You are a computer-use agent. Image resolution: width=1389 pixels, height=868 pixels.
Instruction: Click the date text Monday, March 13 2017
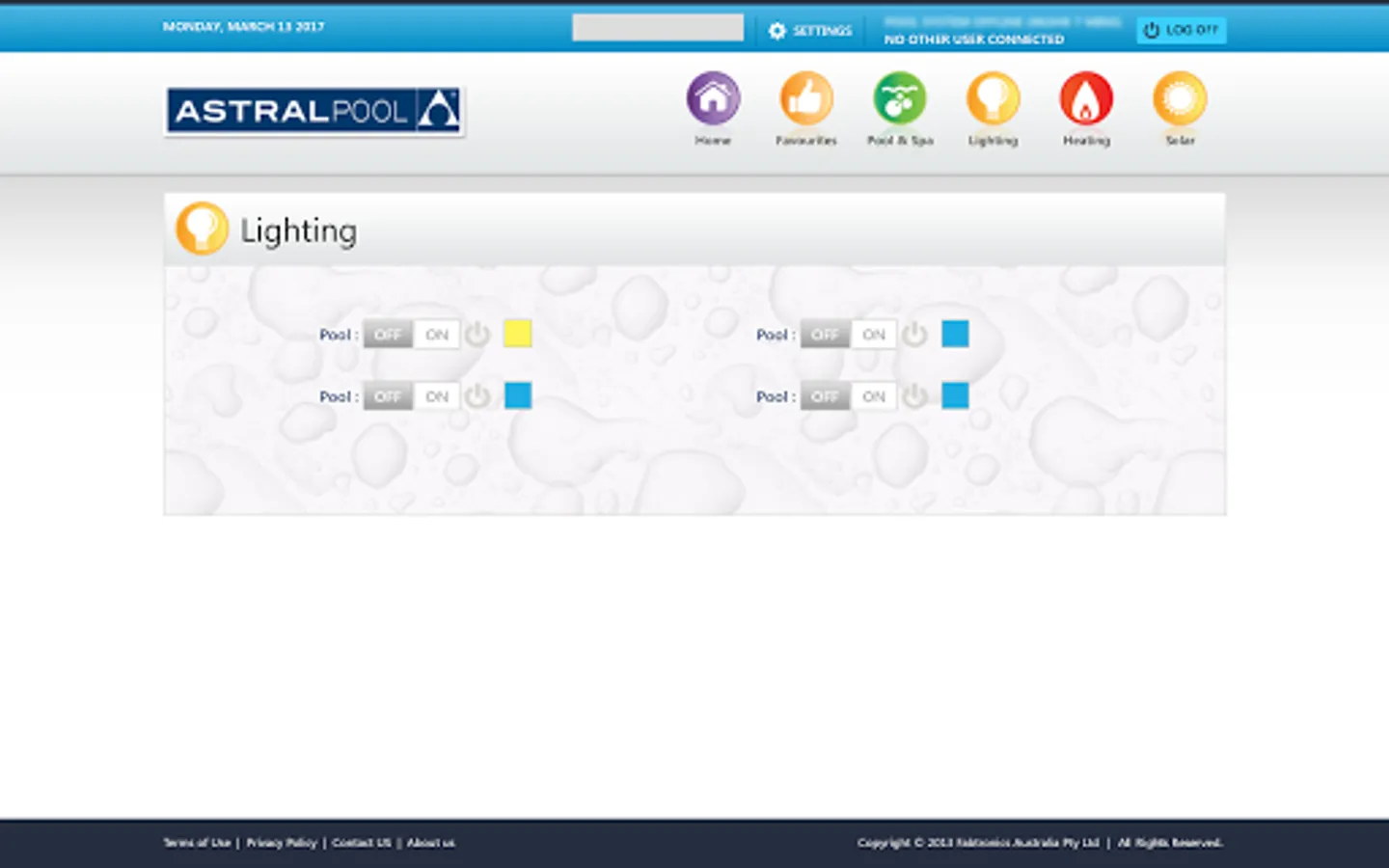point(243,26)
